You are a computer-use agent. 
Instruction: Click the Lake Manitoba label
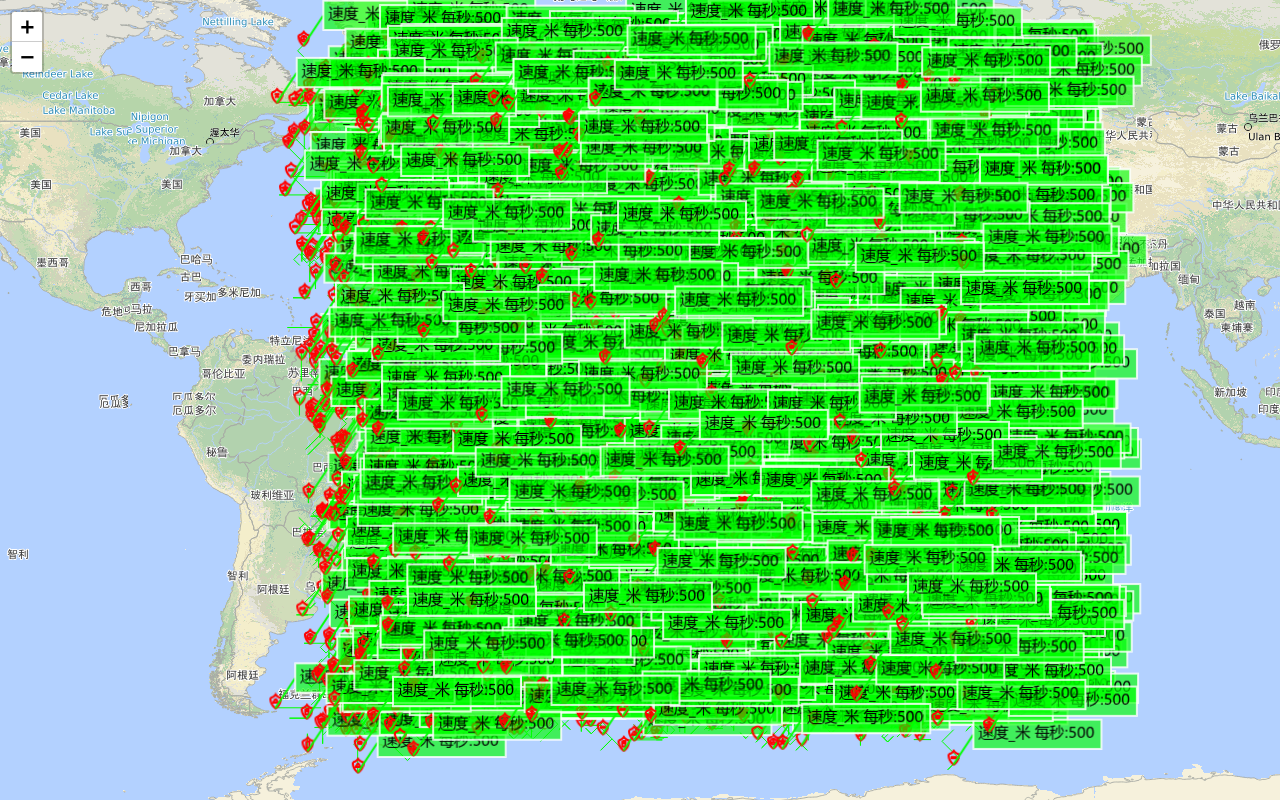pyautogui.click(x=79, y=110)
